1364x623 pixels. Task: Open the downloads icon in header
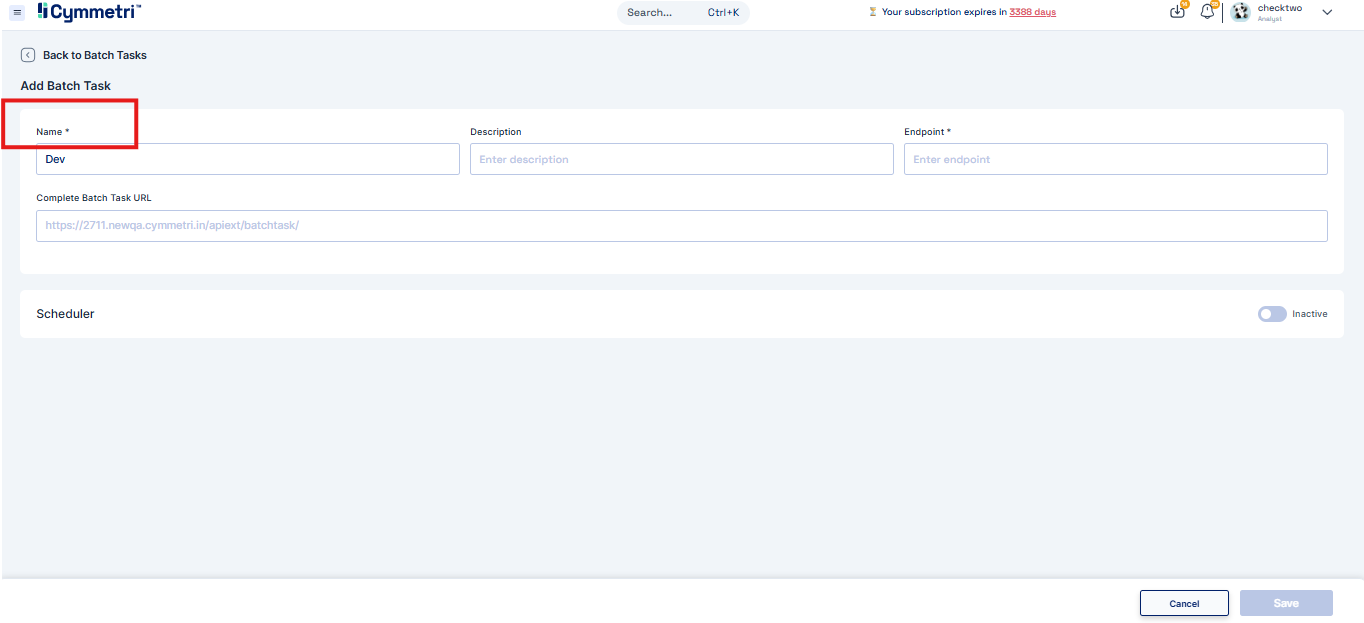pos(1177,12)
